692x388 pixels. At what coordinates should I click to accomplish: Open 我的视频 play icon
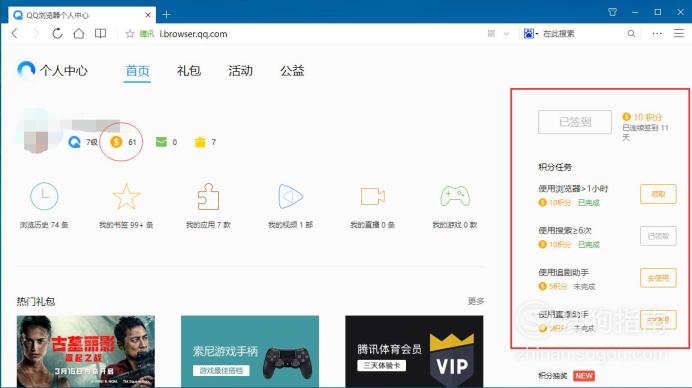coord(290,196)
